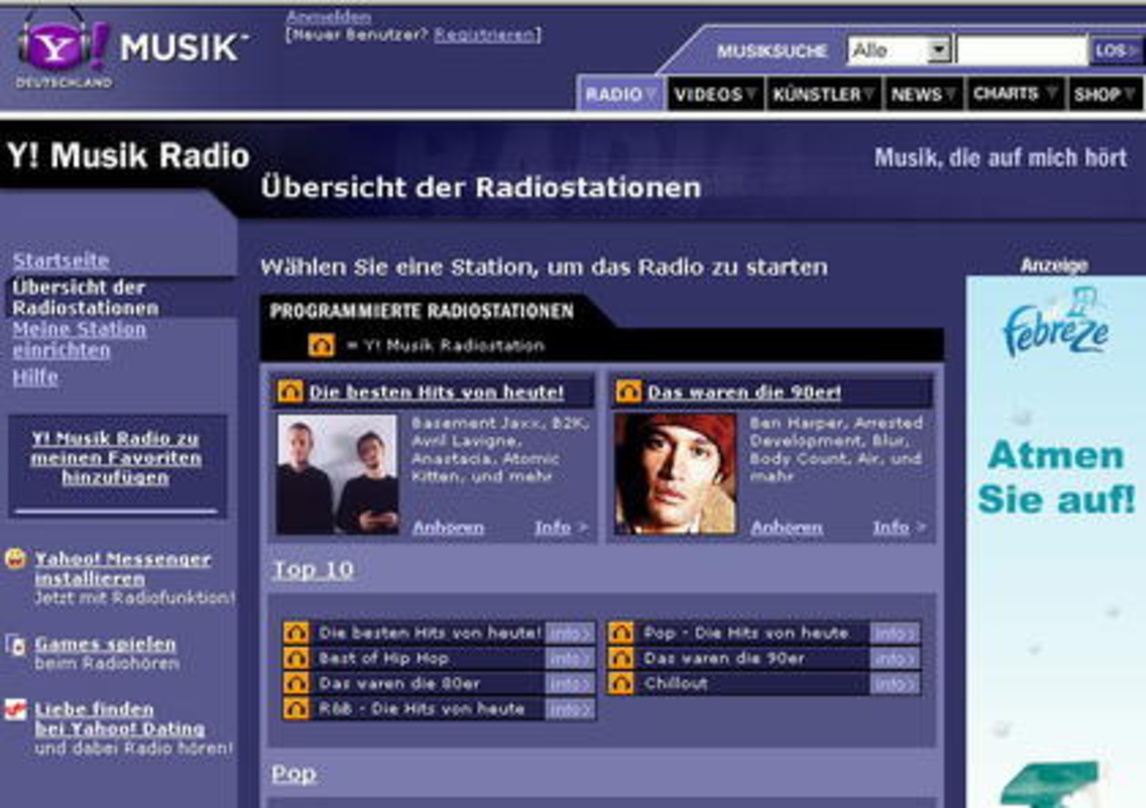Click 'R&B - Die Hits von heute' station name
1146x808 pixels.
coord(422,709)
